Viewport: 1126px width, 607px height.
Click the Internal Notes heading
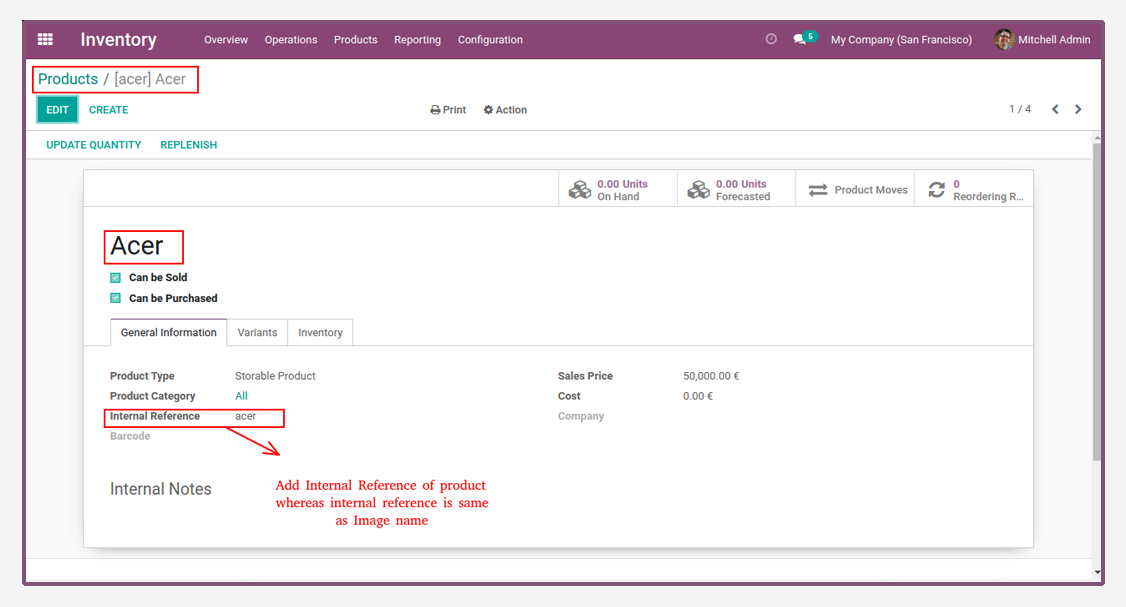click(x=161, y=489)
